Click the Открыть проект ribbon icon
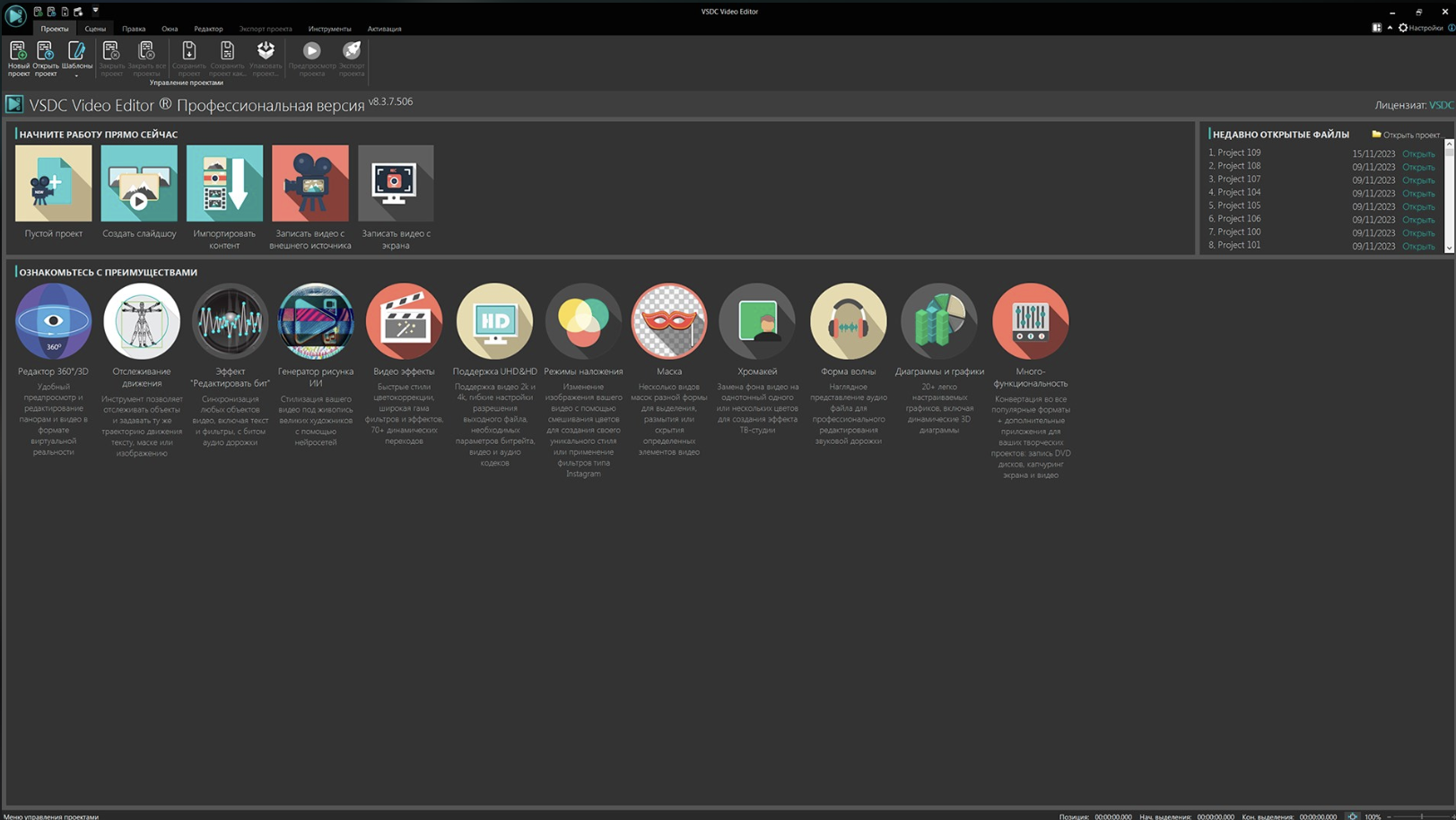The width and height of the screenshot is (1456, 820). tap(46, 58)
